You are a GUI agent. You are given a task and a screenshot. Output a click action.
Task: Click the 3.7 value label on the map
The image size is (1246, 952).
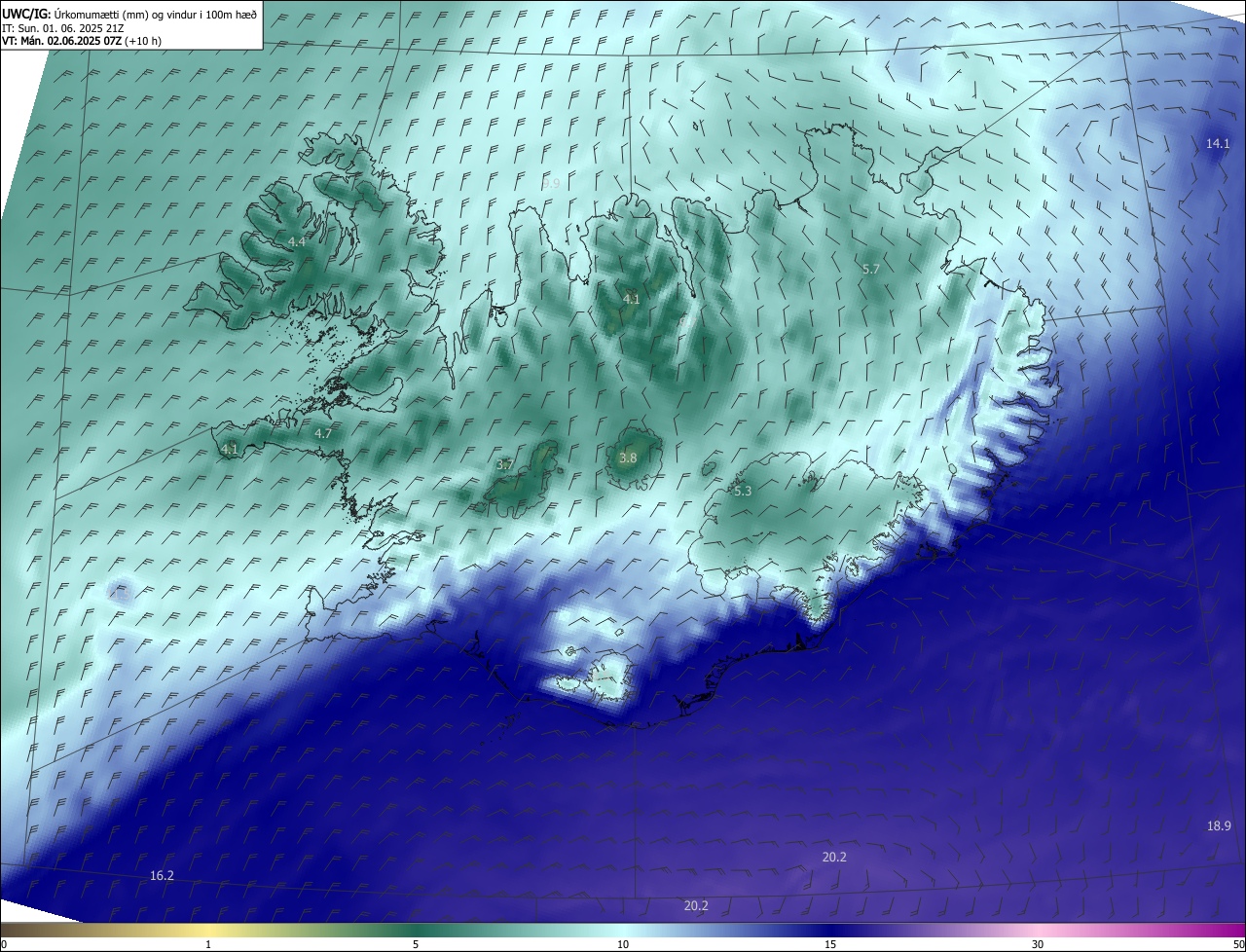click(505, 466)
